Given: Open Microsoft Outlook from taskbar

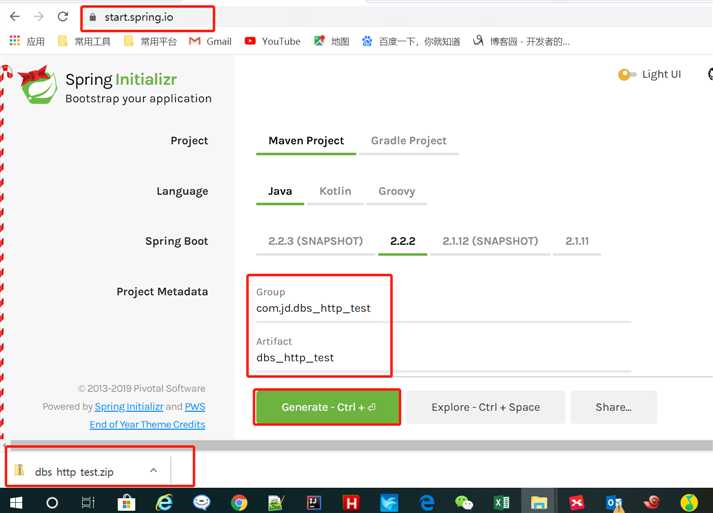Looking at the screenshot, I should (614, 503).
